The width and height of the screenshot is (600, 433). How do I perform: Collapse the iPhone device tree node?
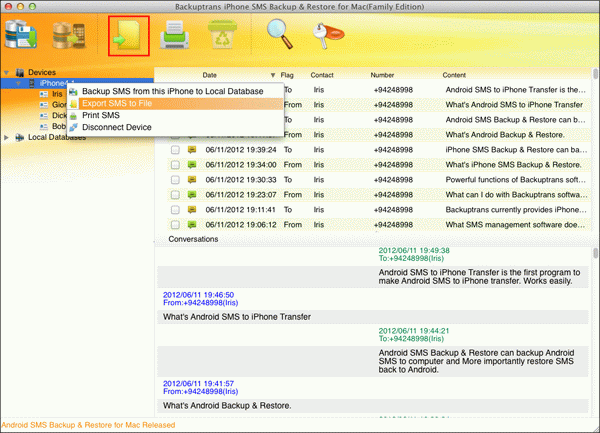(18, 83)
